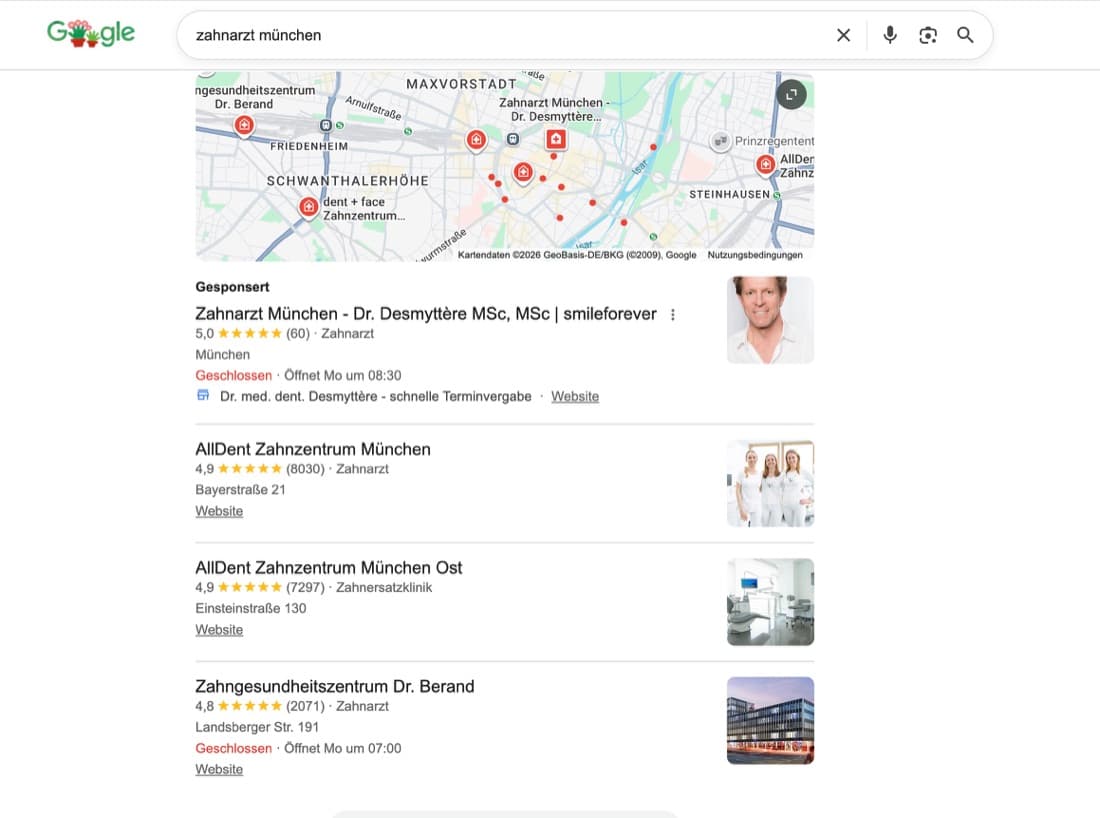
Task: Start voice search with microphone icon
Action: pyautogui.click(x=890, y=35)
